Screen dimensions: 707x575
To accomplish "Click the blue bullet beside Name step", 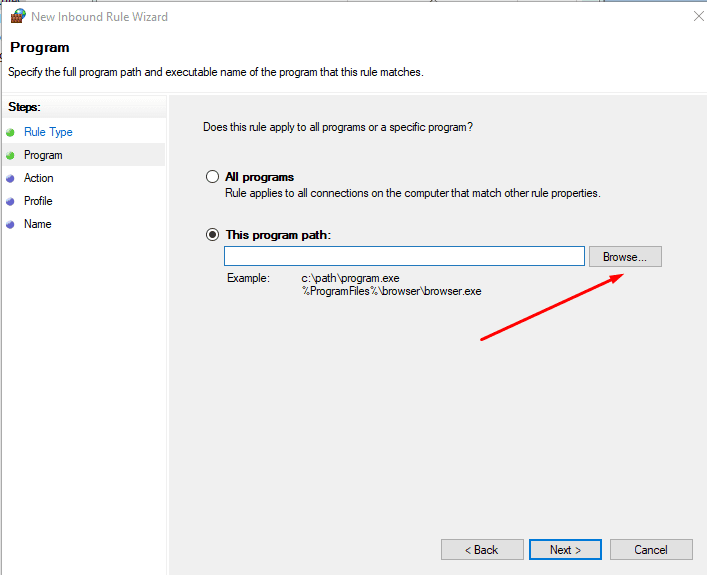I will pos(10,224).
